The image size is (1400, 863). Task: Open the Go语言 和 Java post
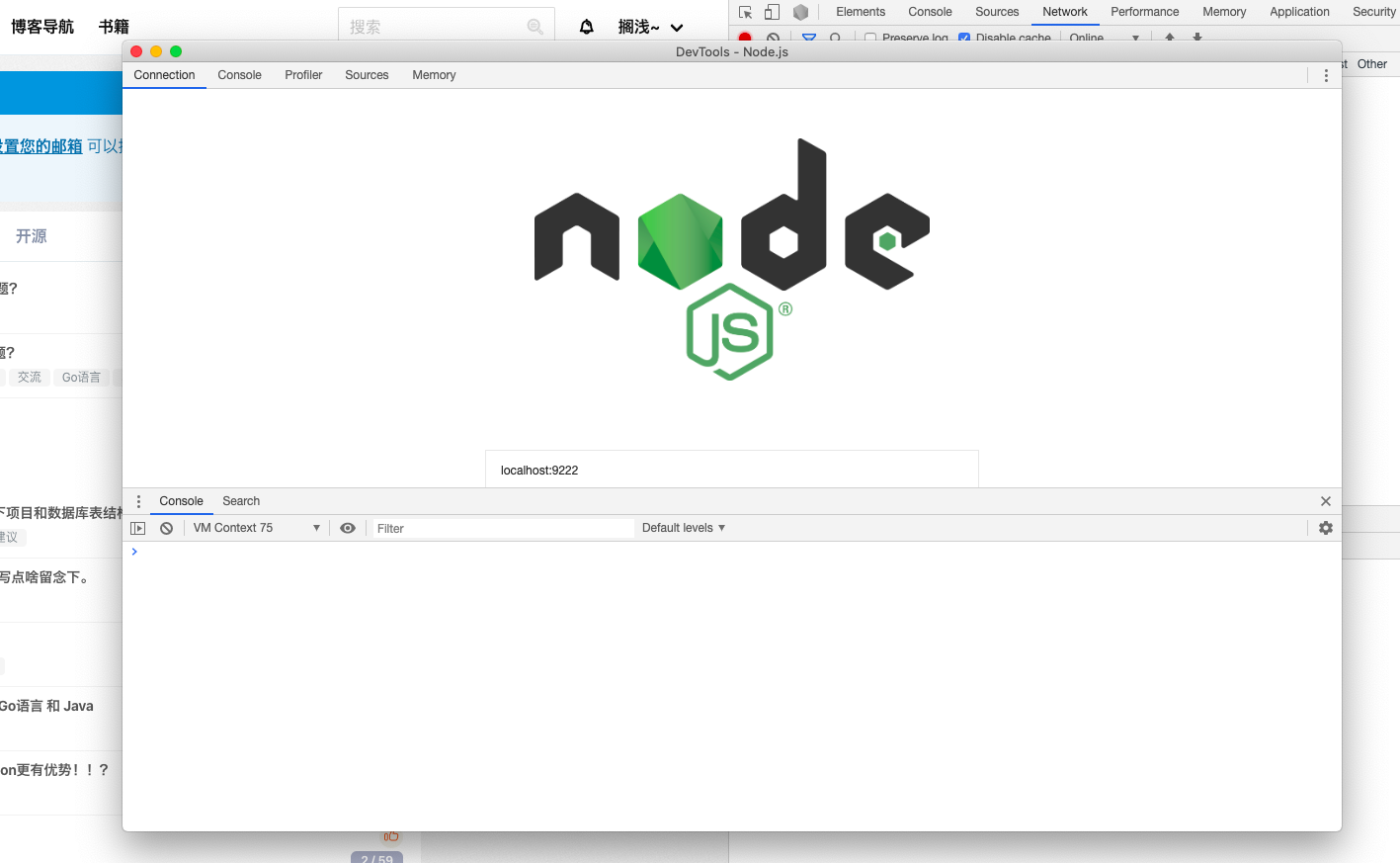click(47, 706)
